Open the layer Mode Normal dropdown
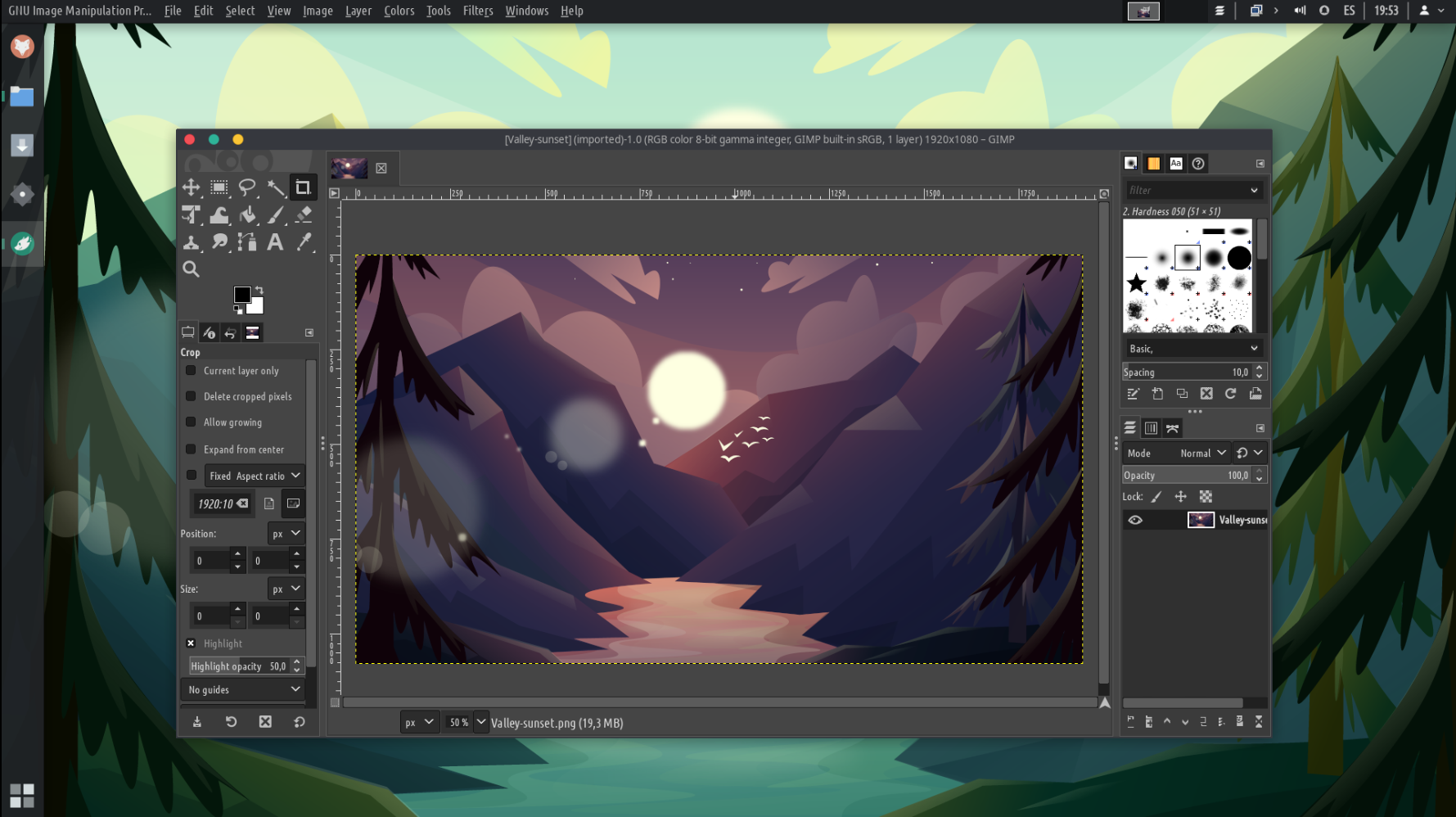Viewport: 1456px width, 817px height. (x=1202, y=453)
